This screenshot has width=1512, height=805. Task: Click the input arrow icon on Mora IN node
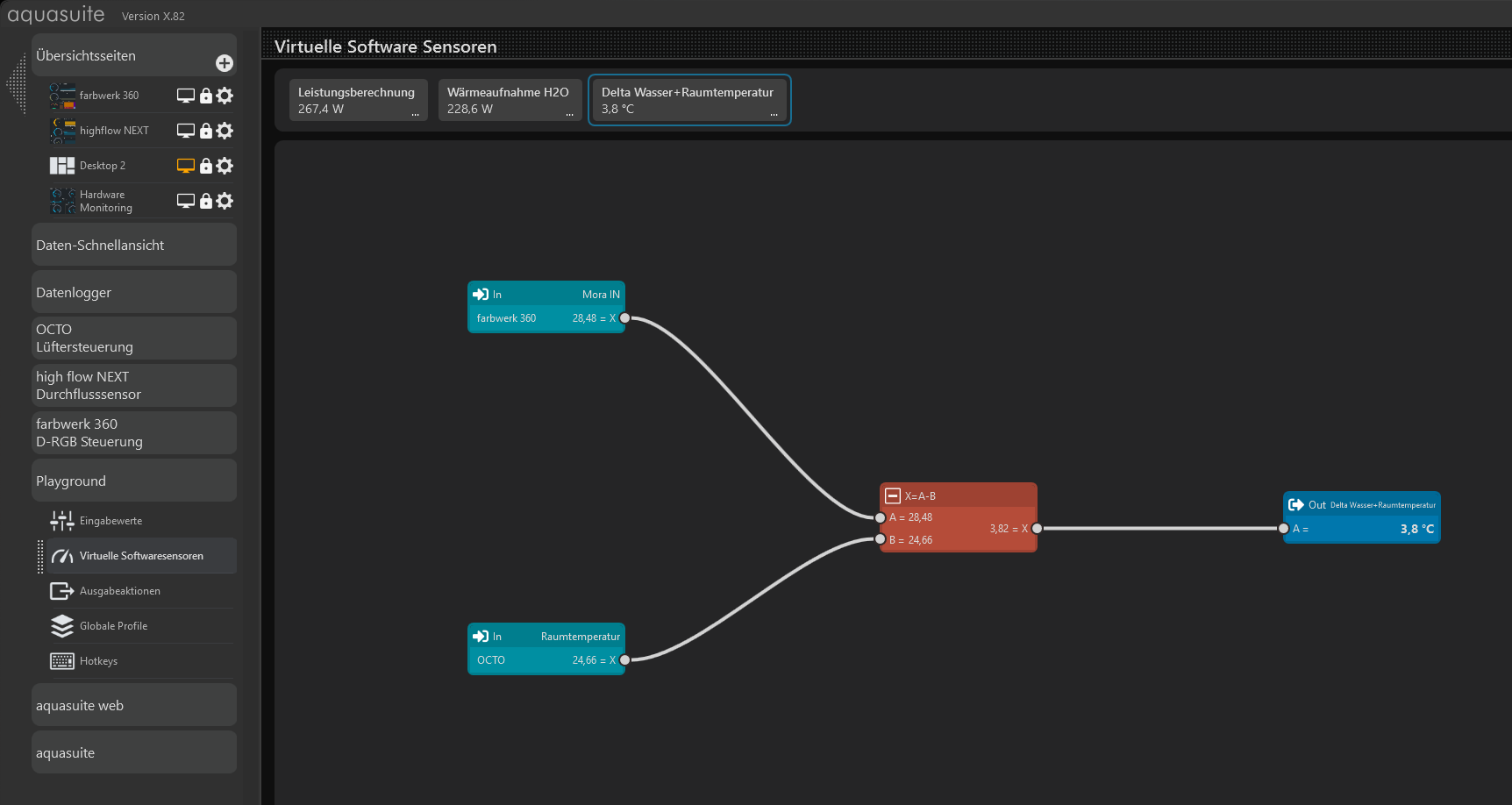[481, 295]
